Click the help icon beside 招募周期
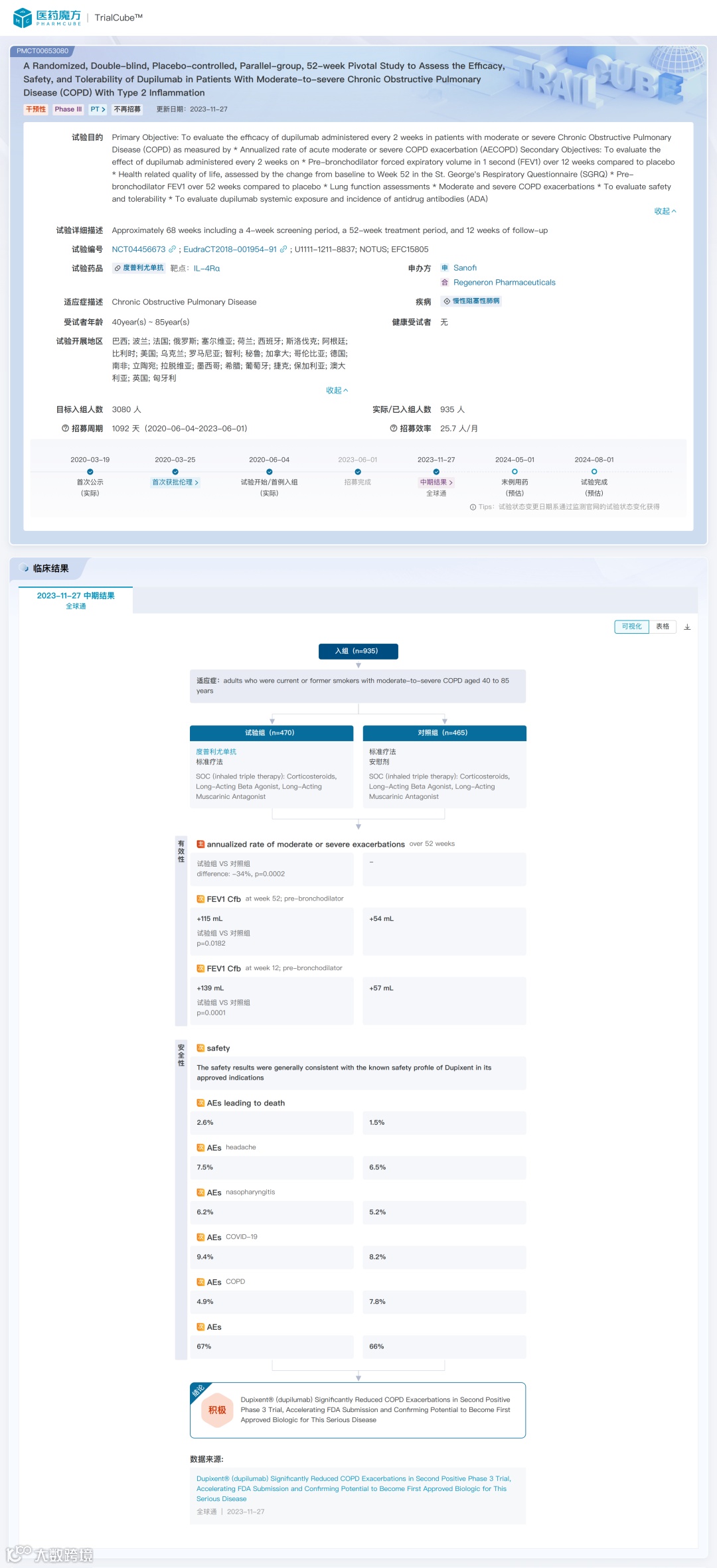Viewport: 717px width, 1568px height. [66, 429]
